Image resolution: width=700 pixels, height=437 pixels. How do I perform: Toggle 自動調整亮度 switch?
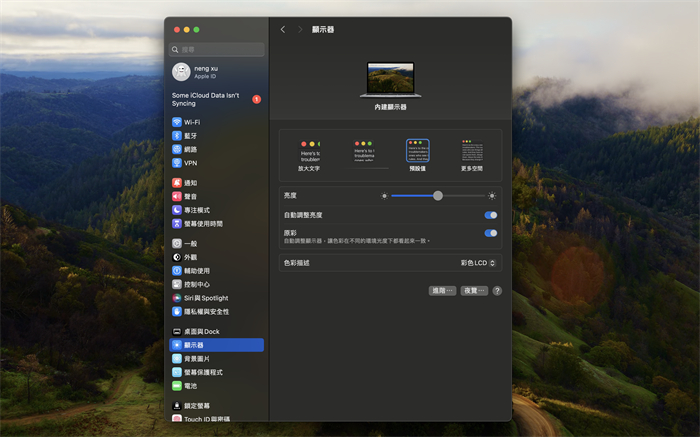[490, 215]
